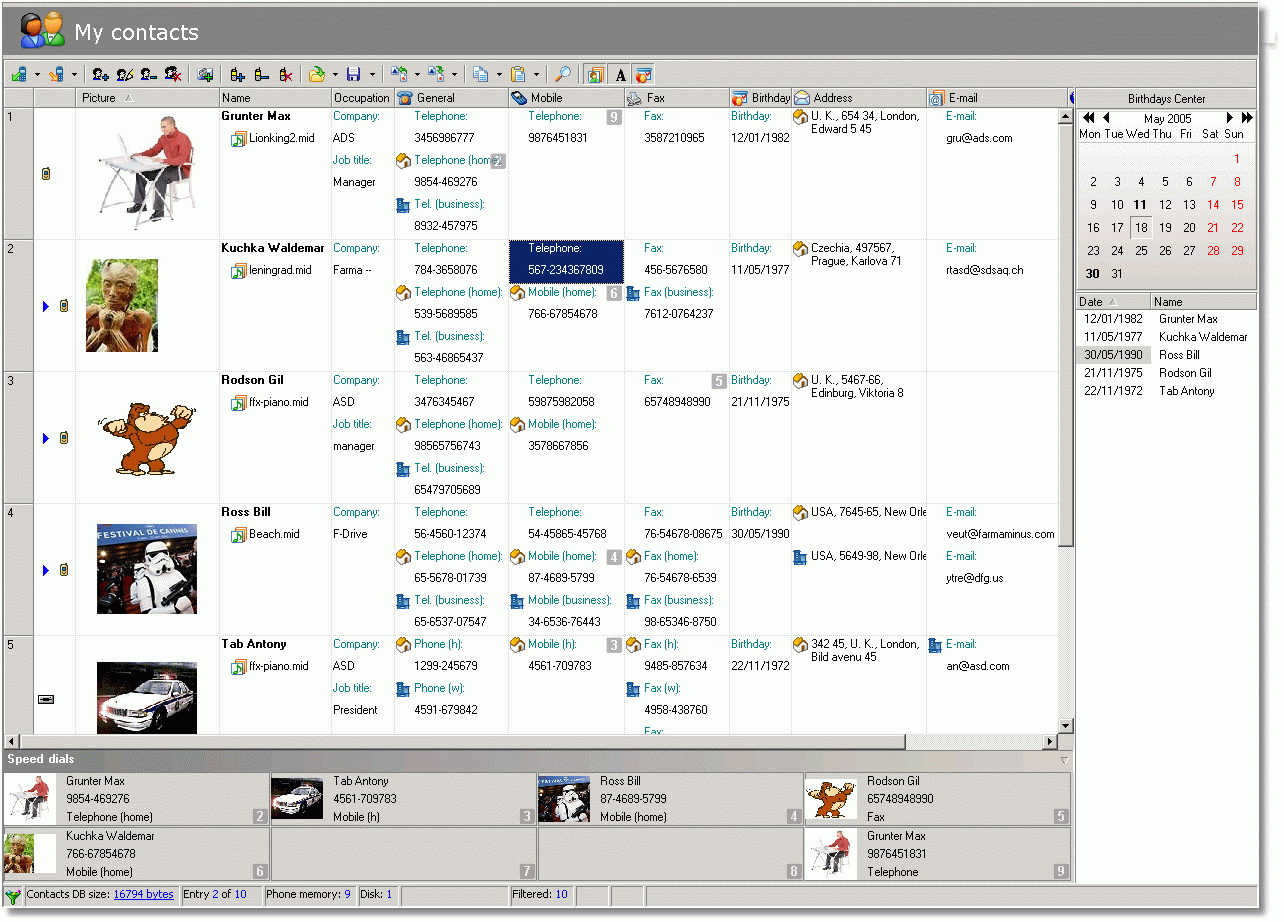Collapse the Speed dials panel triangle

pos(1064,760)
